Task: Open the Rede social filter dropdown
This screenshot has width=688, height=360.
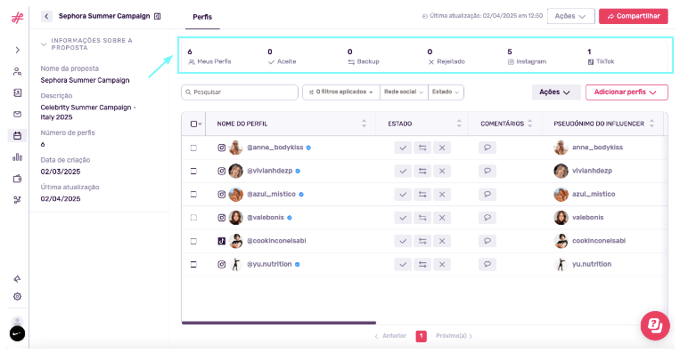Action: pyautogui.click(x=404, y=92)
